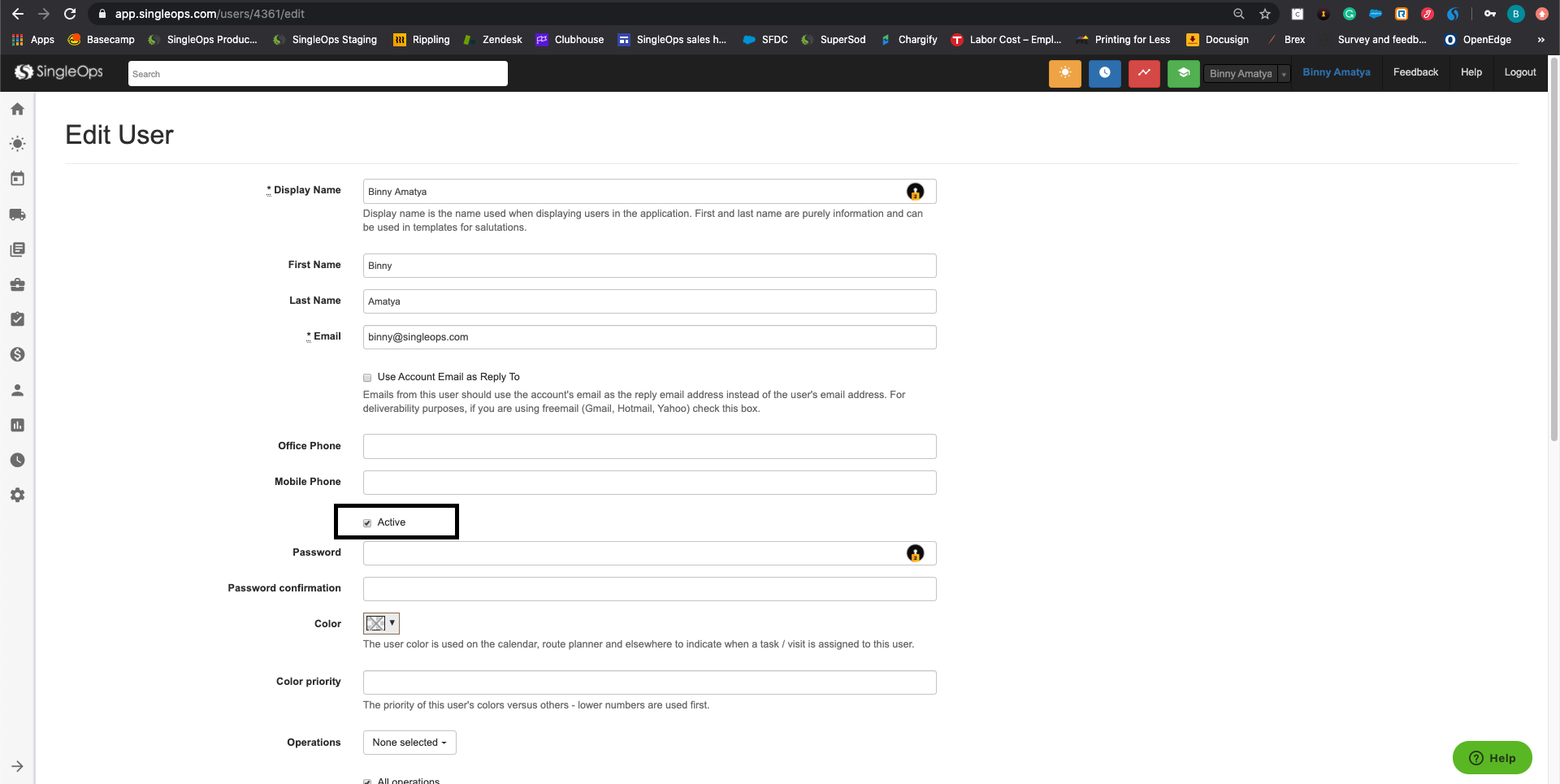Click the First Name input field
Image resolution: width=1560 pixels, height=784 pixels.
click(x=649, y=266)
